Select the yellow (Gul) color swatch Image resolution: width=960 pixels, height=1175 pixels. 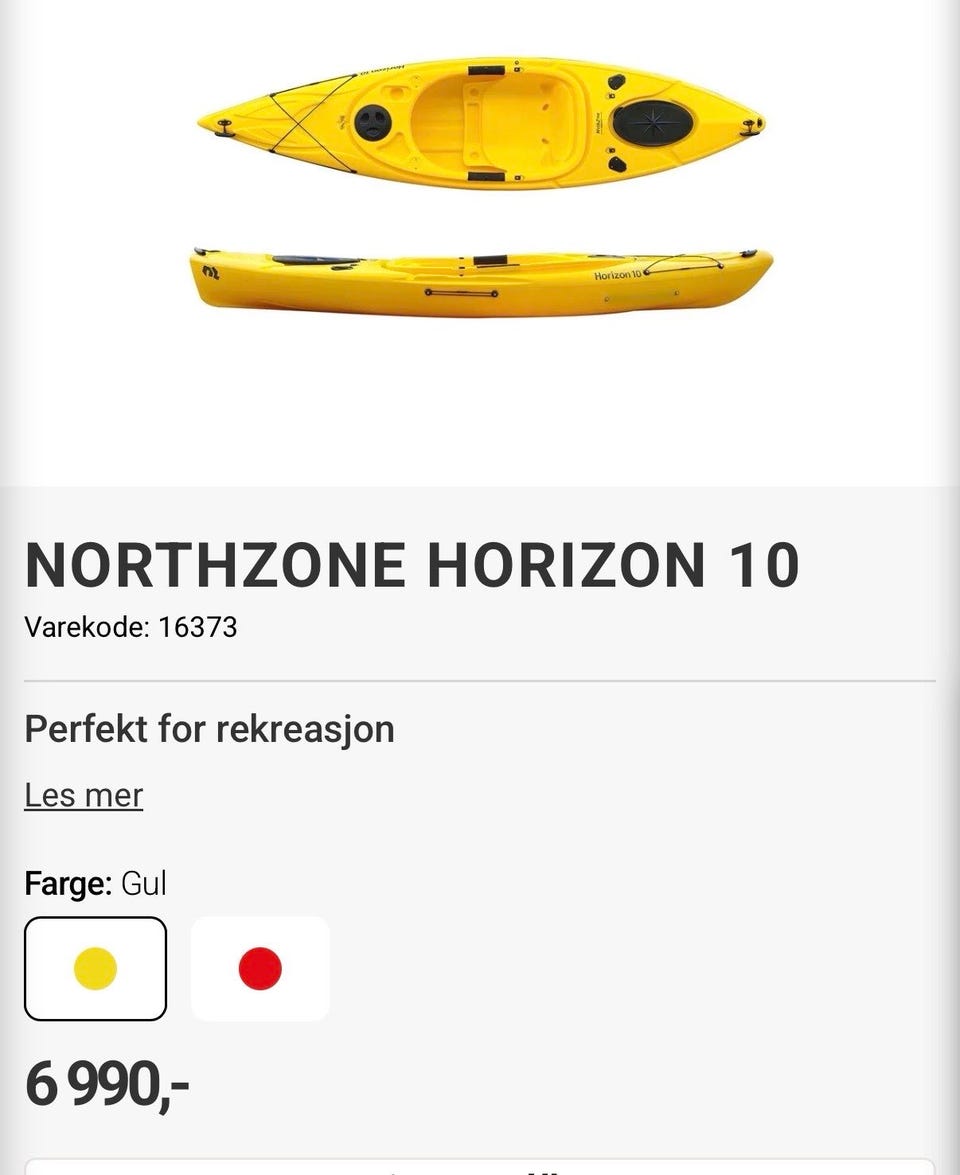(x=95, y=968)
